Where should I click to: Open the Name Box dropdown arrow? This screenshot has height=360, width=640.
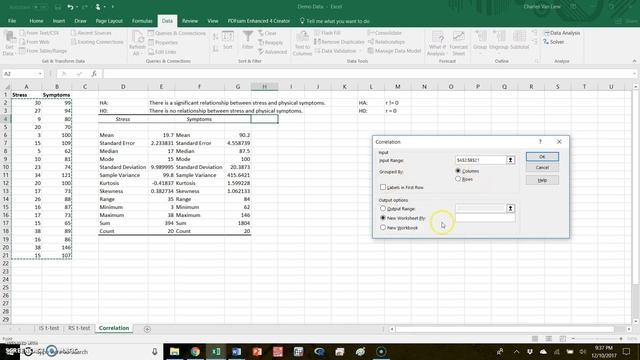point(40,74)
